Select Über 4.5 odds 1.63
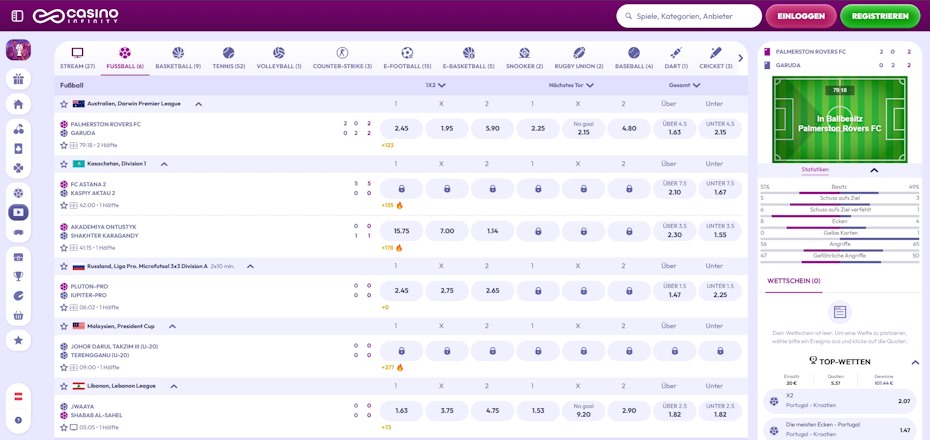The height and width of the screenshot is (440, 930). pyautogui.click(x=675, y=129)
